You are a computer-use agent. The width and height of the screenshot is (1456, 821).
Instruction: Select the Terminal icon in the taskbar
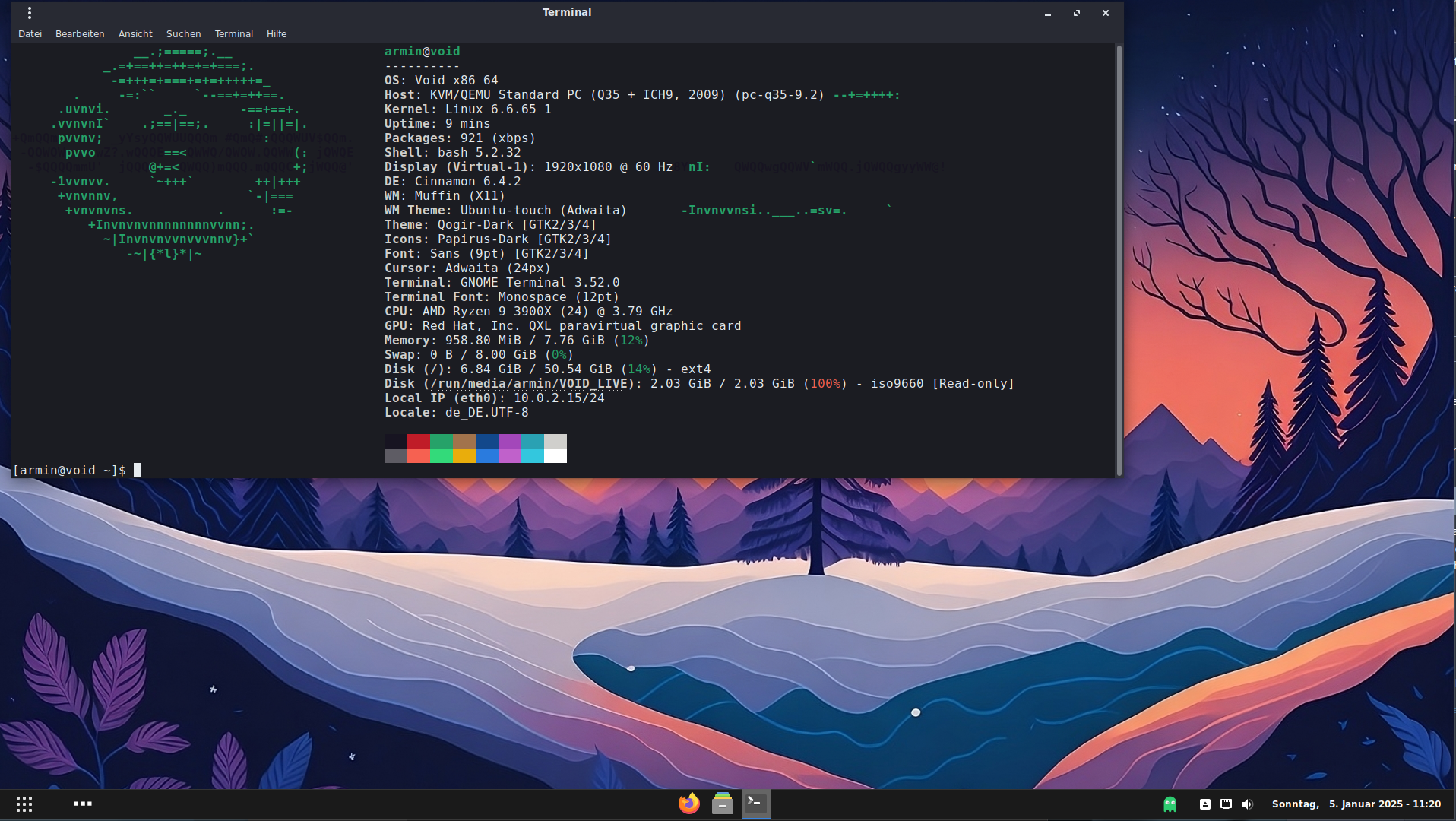click(755, 804)
